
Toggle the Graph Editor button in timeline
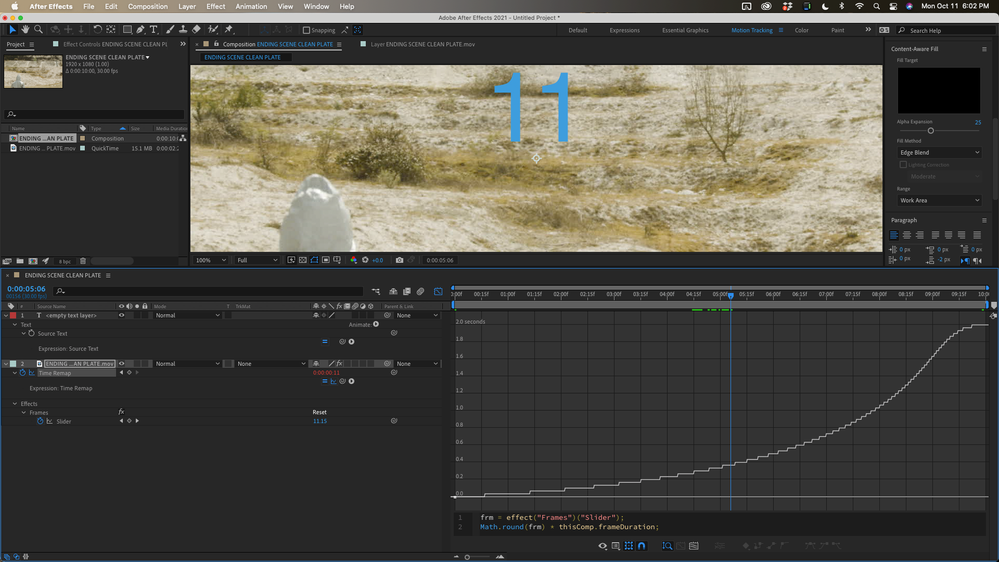pyautogui.click(x=438, y=292)
